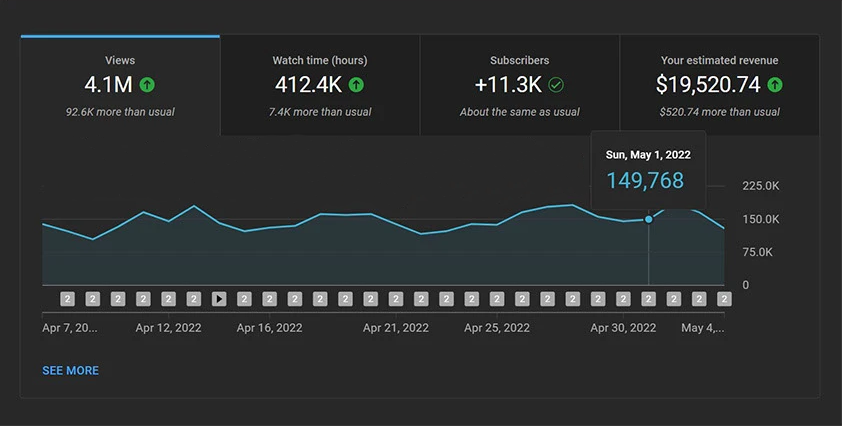Screen dimensions: 842x426
Task: Switch to Your estimated revenue tab
Action: [x=719, y=85]
